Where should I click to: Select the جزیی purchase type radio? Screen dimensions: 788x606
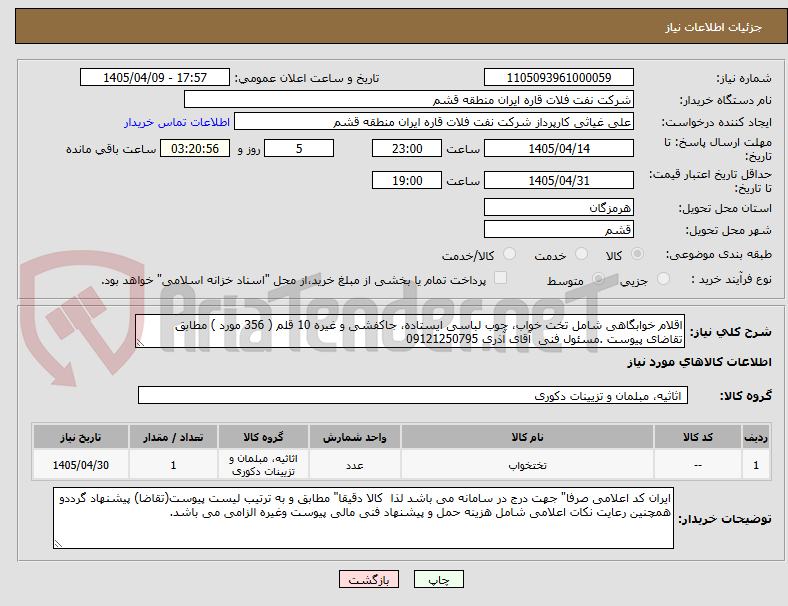663,279
